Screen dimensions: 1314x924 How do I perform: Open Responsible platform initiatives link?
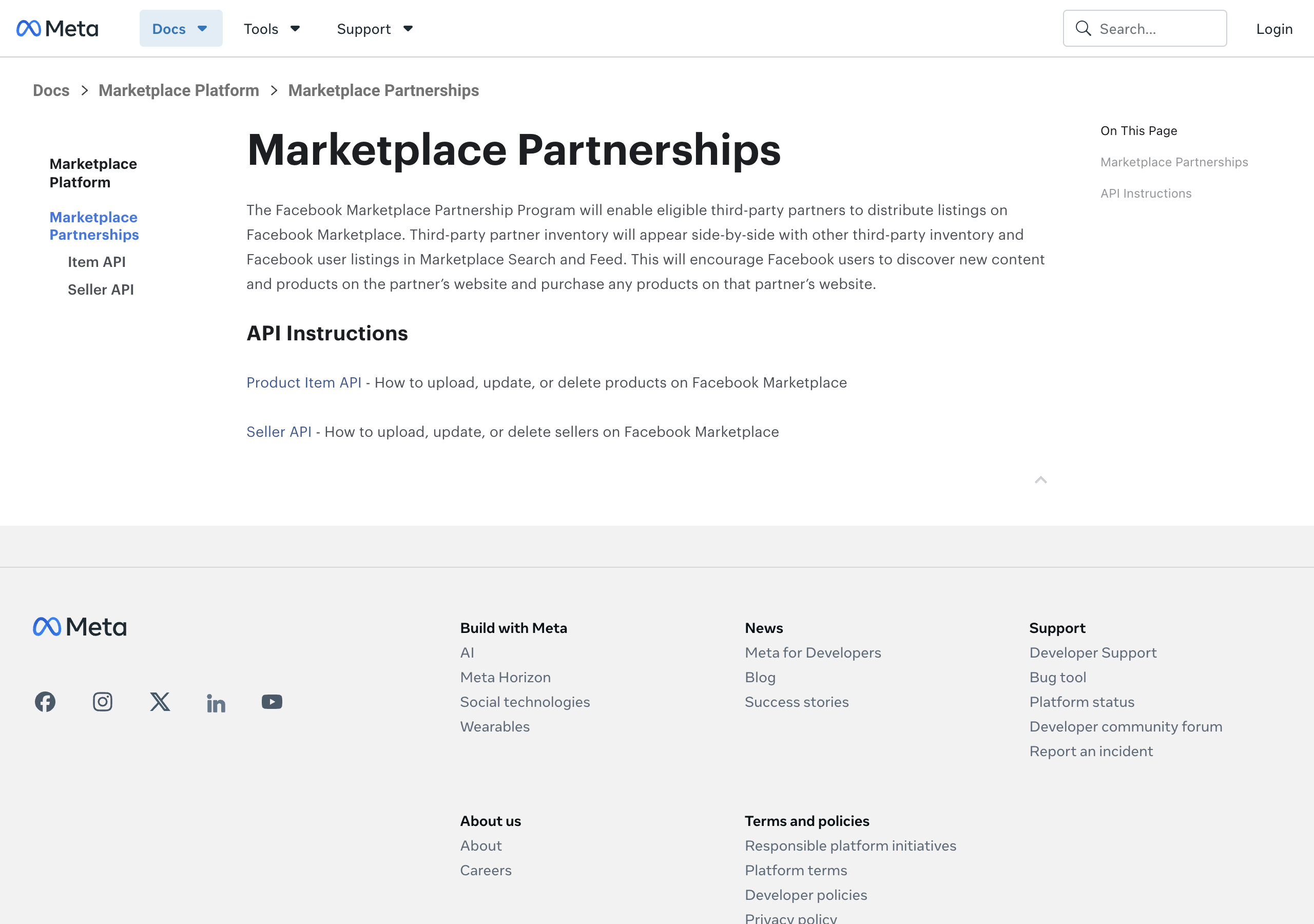click(851, 845)
